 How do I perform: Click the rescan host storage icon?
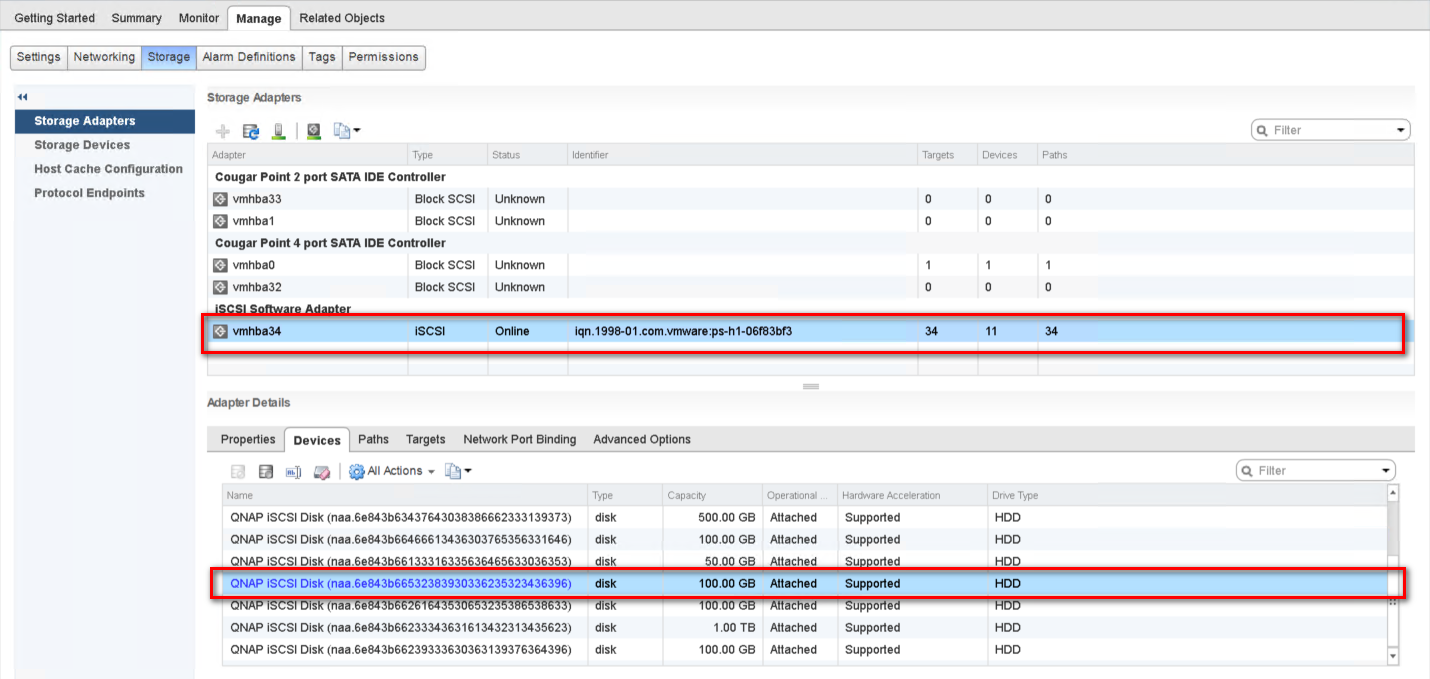coord(279,131)
